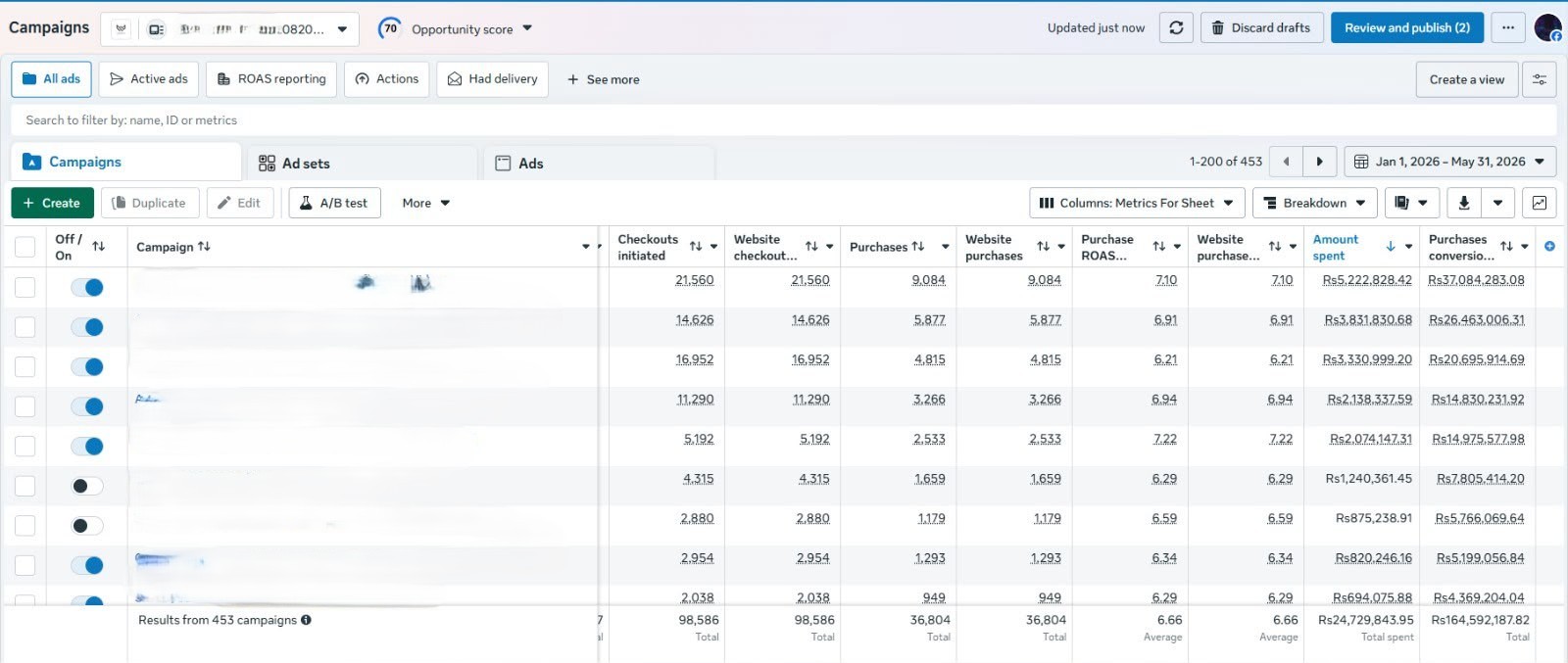This screenshot has width=1568, height=663.
Task: Focus the search and filter input field
Action: point(784,120)
